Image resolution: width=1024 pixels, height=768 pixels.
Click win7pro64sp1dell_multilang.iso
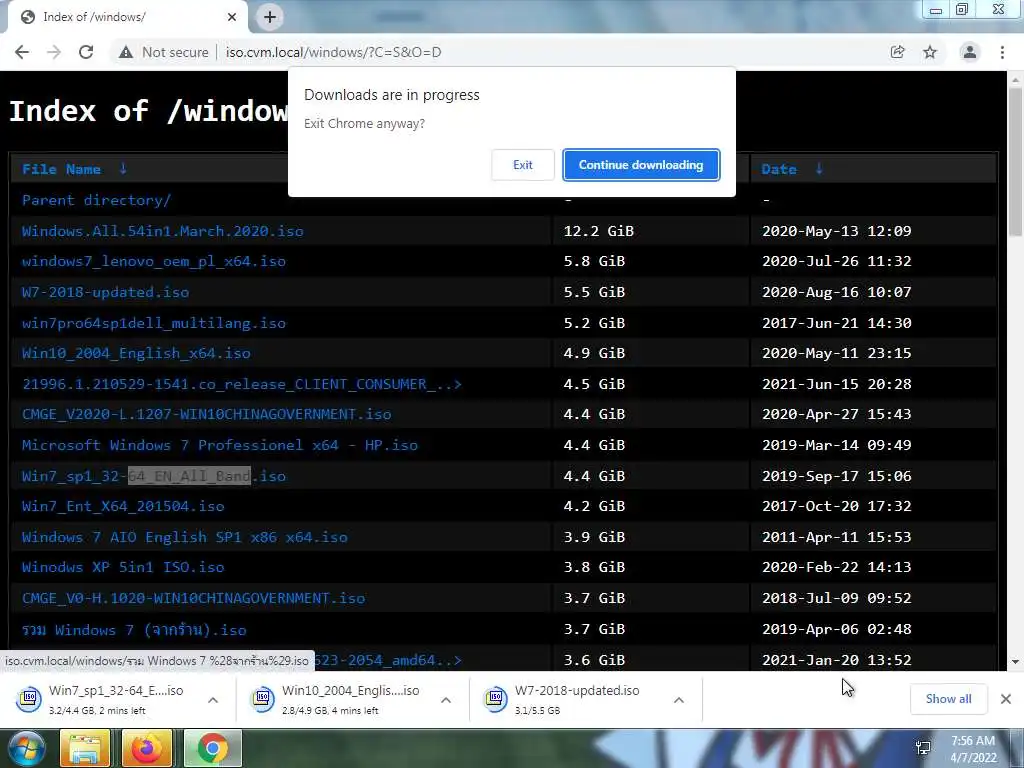pyautogui.click(x=153, y=323)
